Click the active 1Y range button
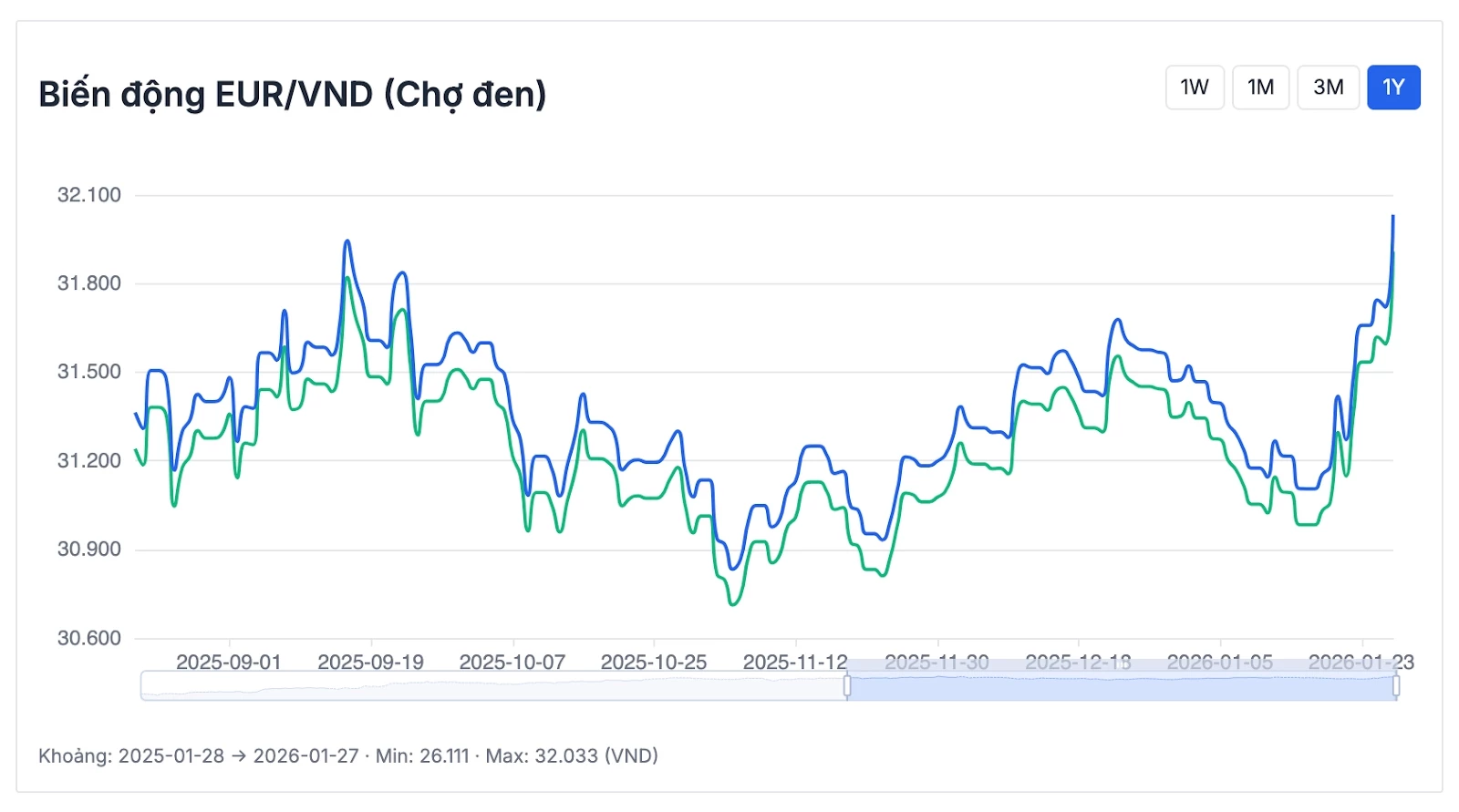The width and height of the screenshot is (1459, 812). 1393,87
